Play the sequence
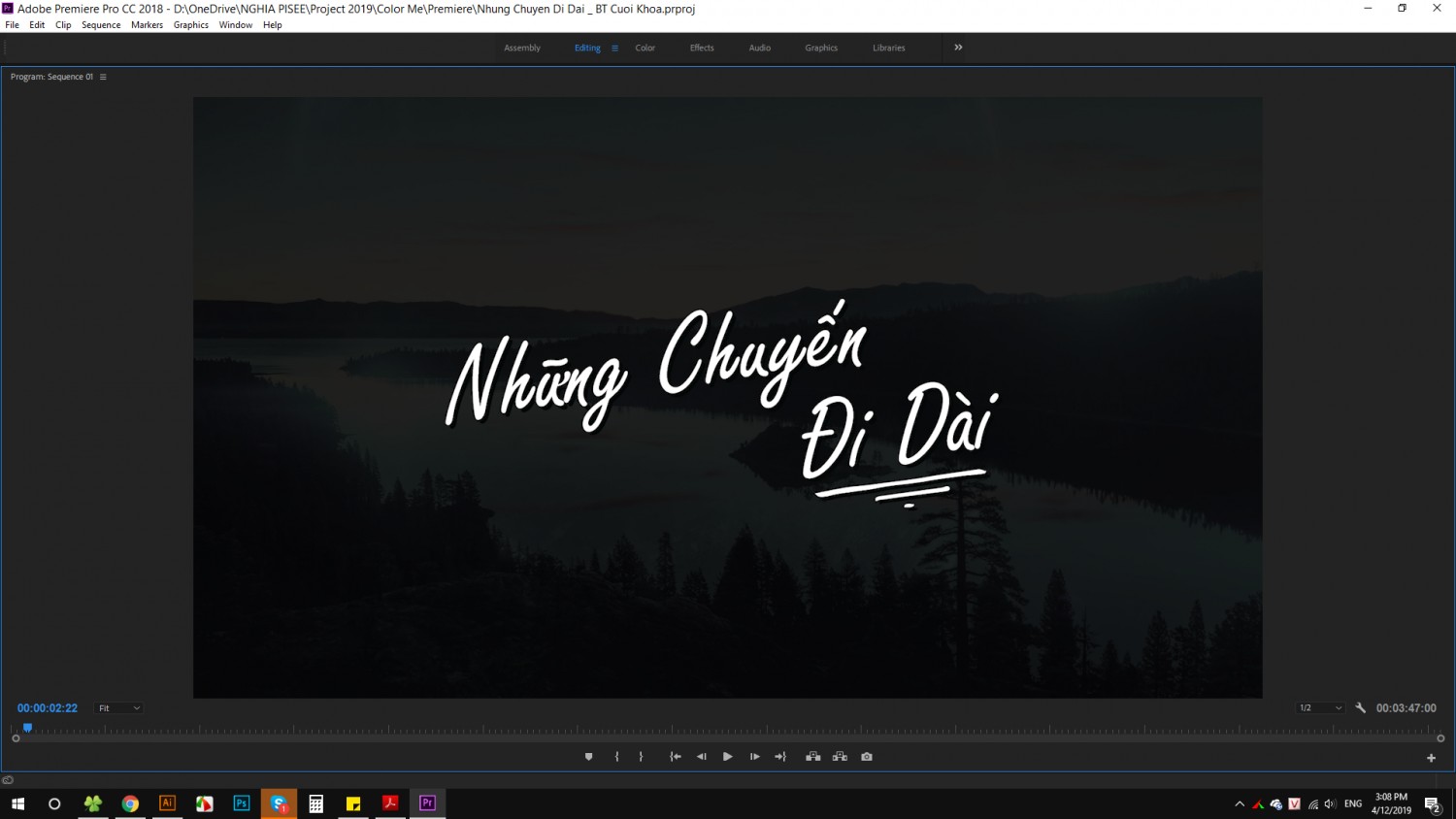Screen dimensions: 1456x819 pos(728,757)
